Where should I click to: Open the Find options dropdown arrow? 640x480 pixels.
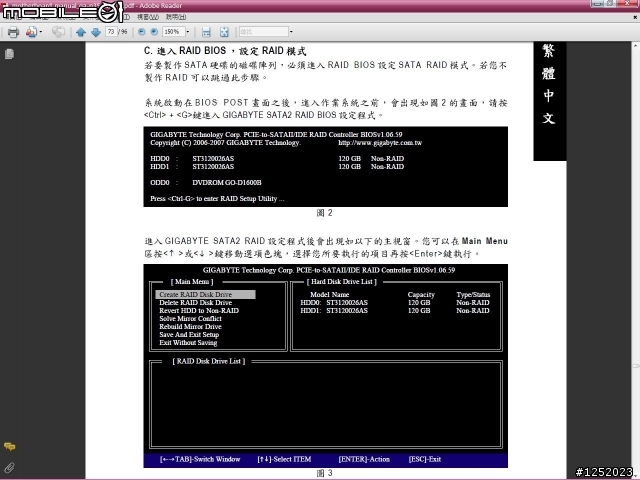(291, 31)
